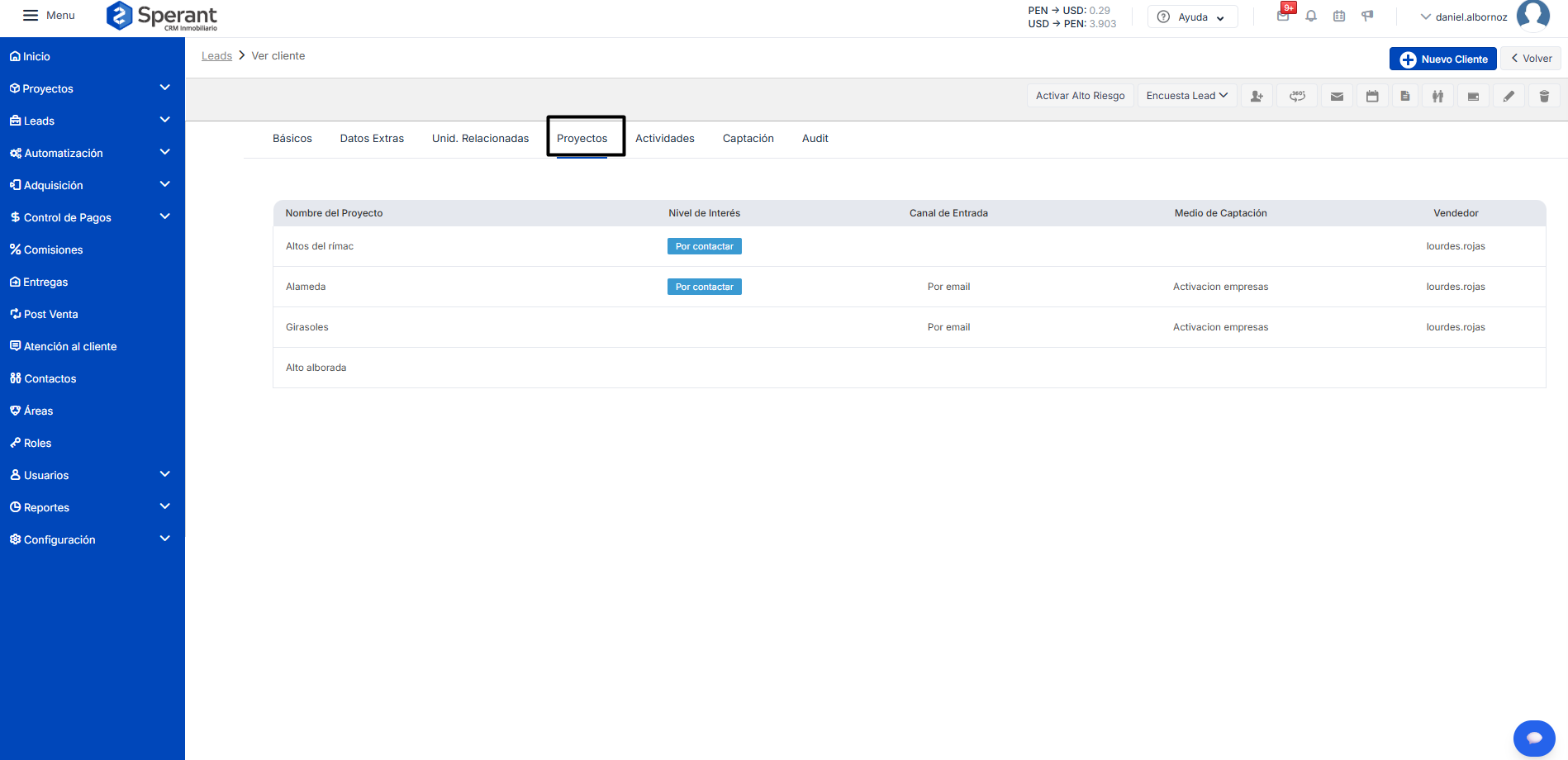The width and height of the screenshot is (1568, 760).
Task: Click the document icon in client toolbar
Action: (x=1405, y=96)
